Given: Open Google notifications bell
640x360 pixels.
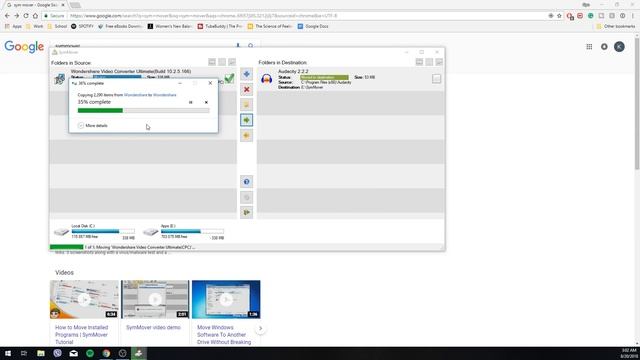Looking at the screenshot, I should point(604,47).
